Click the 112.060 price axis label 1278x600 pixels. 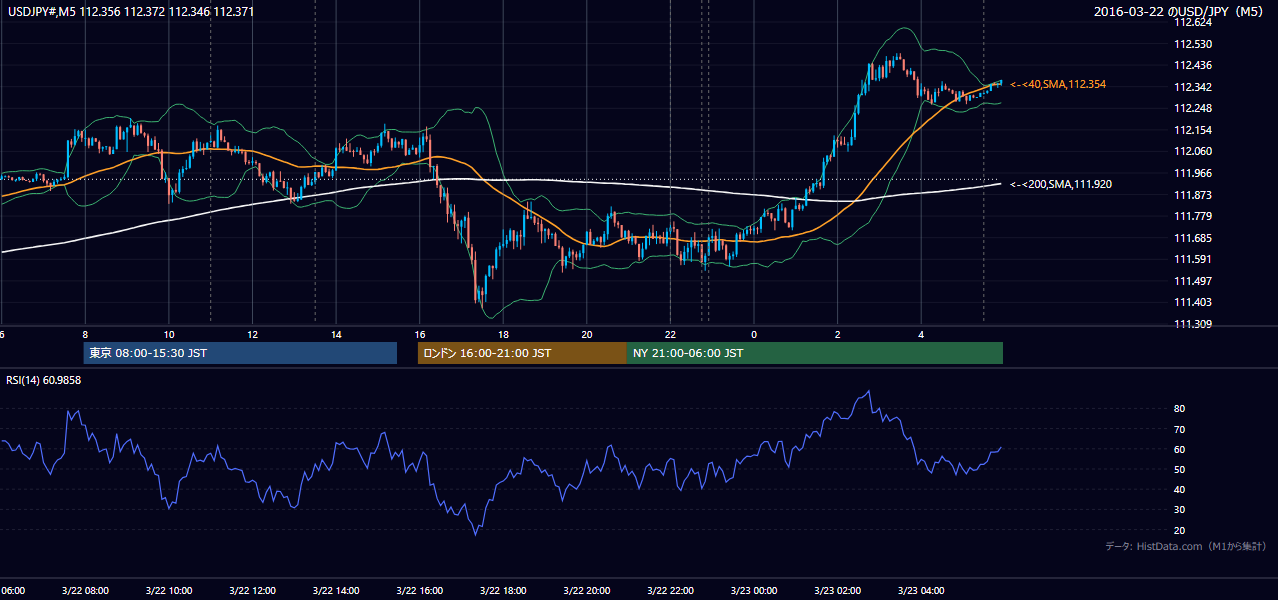pyautogui.click(x=1192, y=151)
